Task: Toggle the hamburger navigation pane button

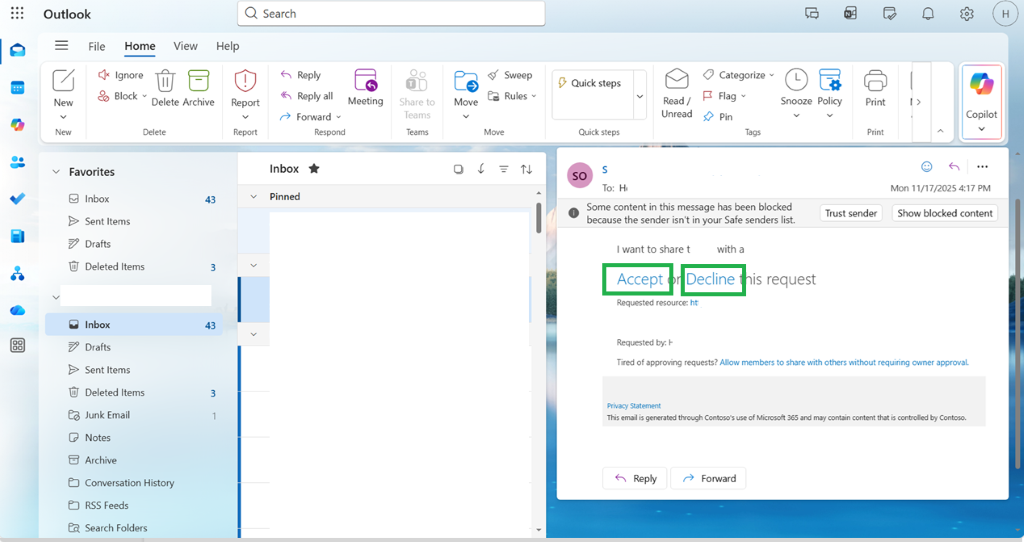Action: pyautogui.click(x=61, y=45)
